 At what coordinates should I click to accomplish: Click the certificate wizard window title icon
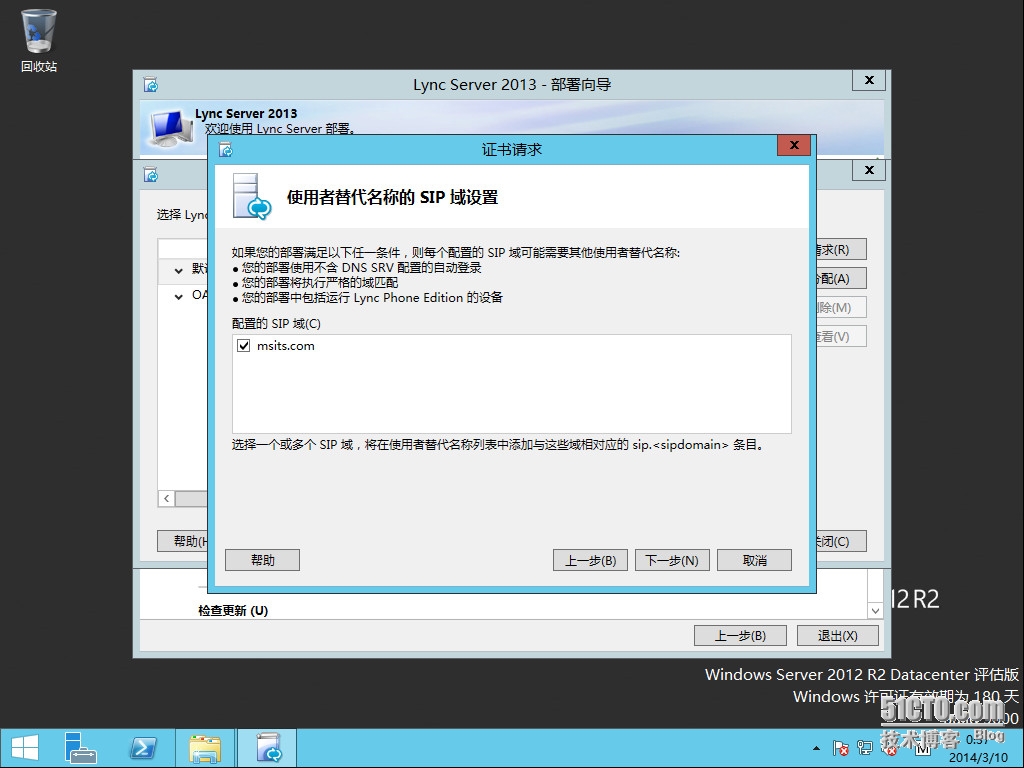point(151,175)
